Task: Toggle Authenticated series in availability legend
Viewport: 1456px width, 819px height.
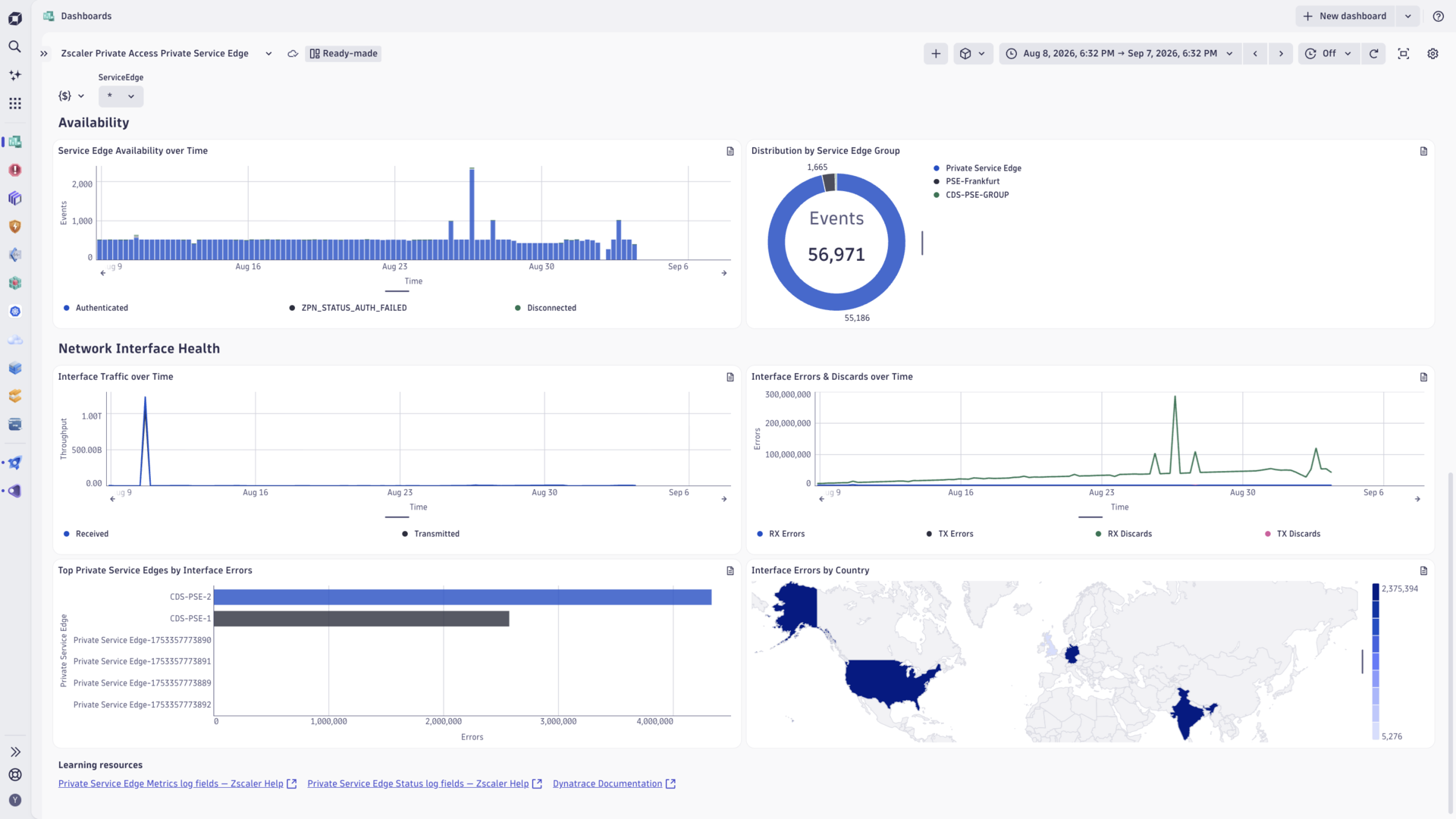Action: 96,308
